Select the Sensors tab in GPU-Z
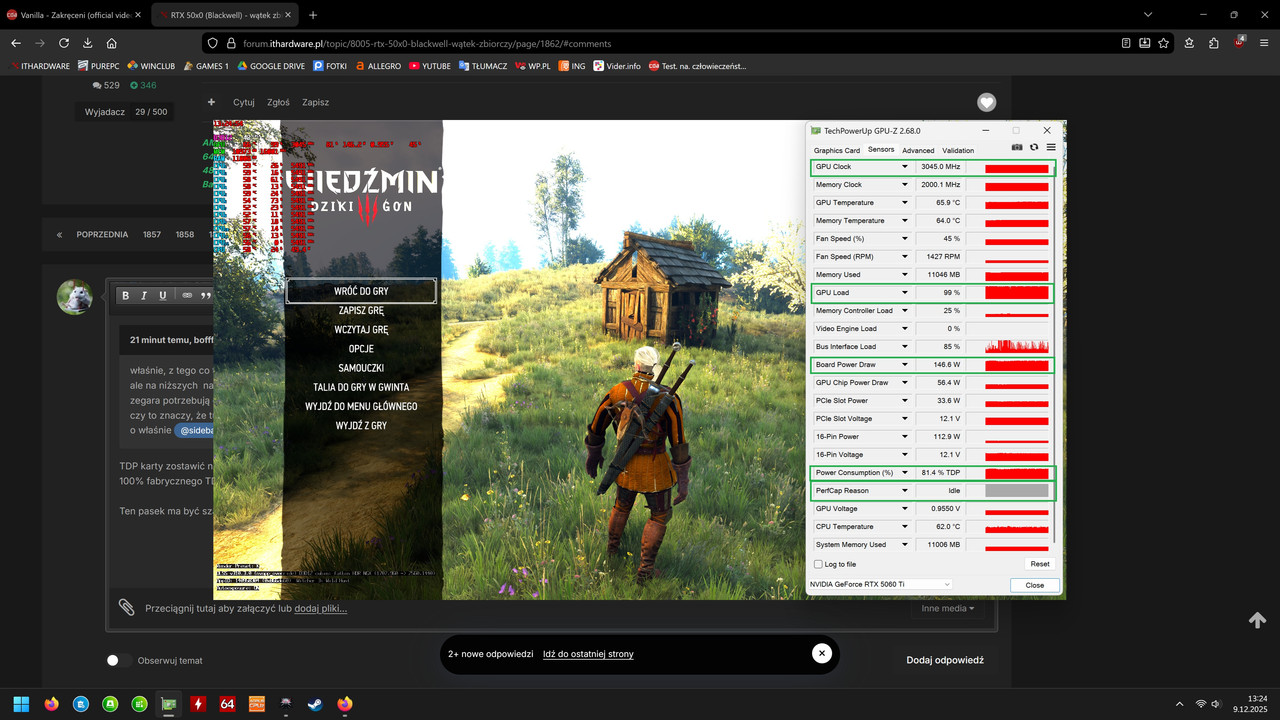Viewport: 1280px width, 720px height. pyautogui.click(x=881, y=150)
